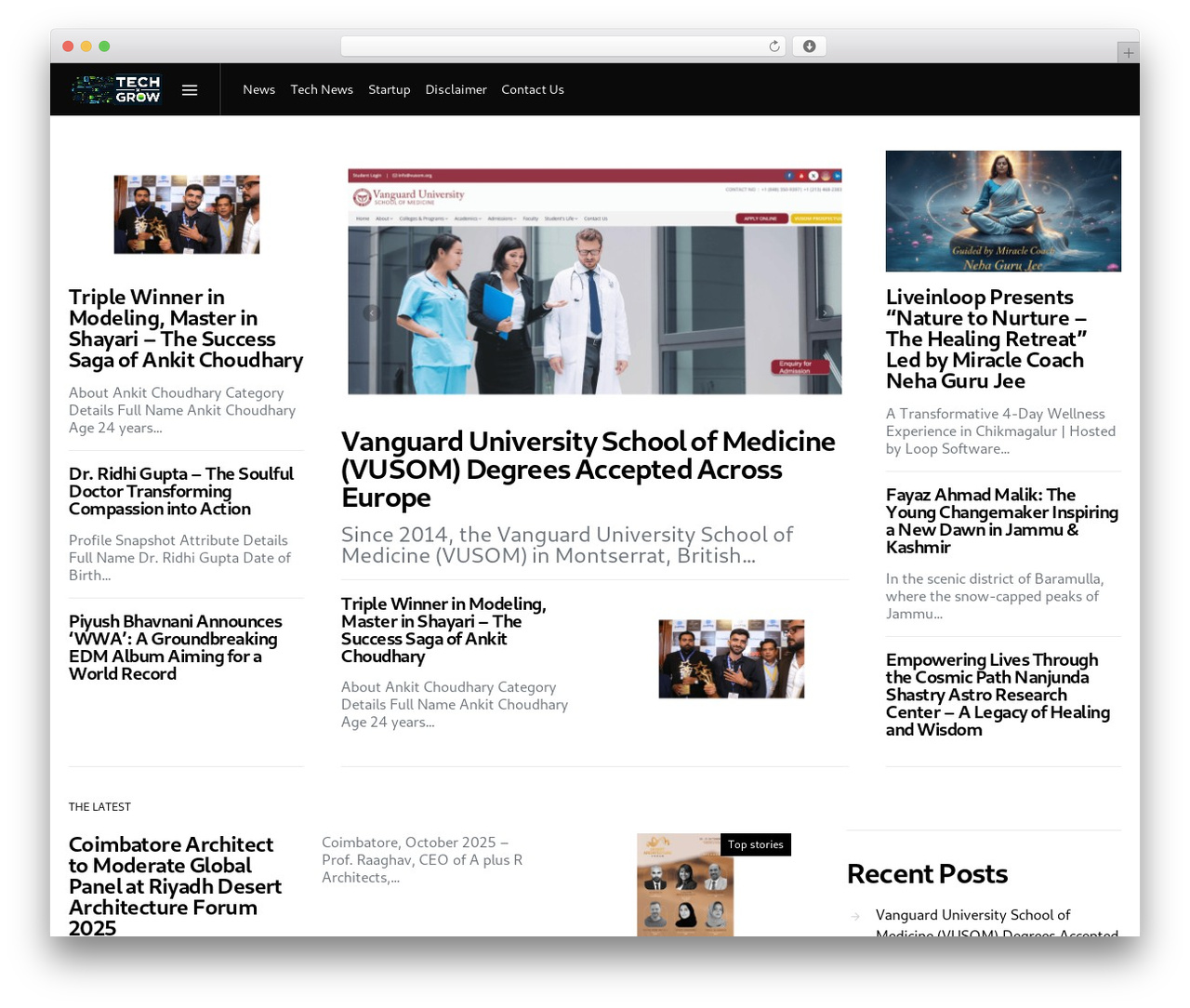The image size is (1190, 1008).
Task: Read the Vanguard University VUSOM headline article
Action: point(588,470)
